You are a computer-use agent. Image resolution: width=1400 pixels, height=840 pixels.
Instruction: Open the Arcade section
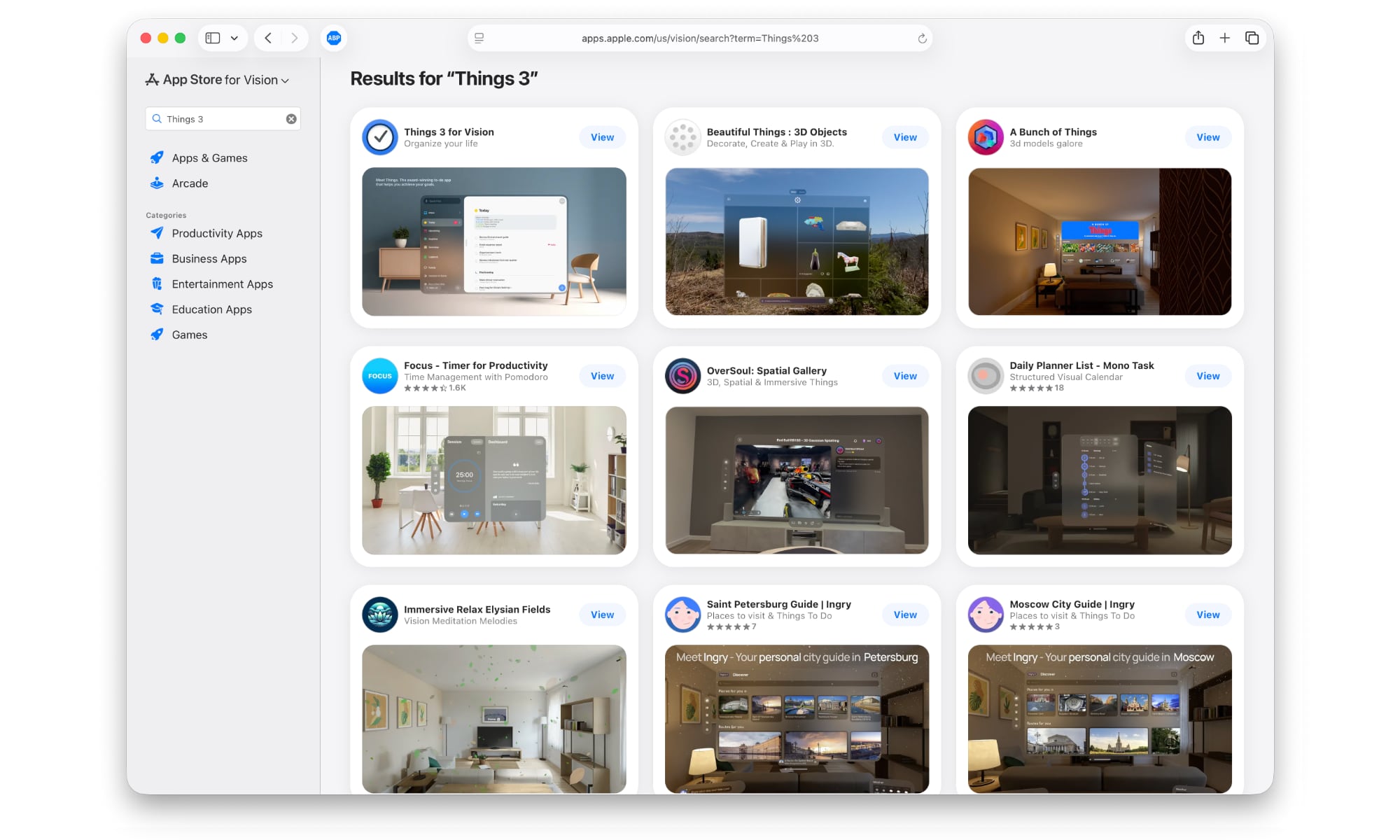189,183
